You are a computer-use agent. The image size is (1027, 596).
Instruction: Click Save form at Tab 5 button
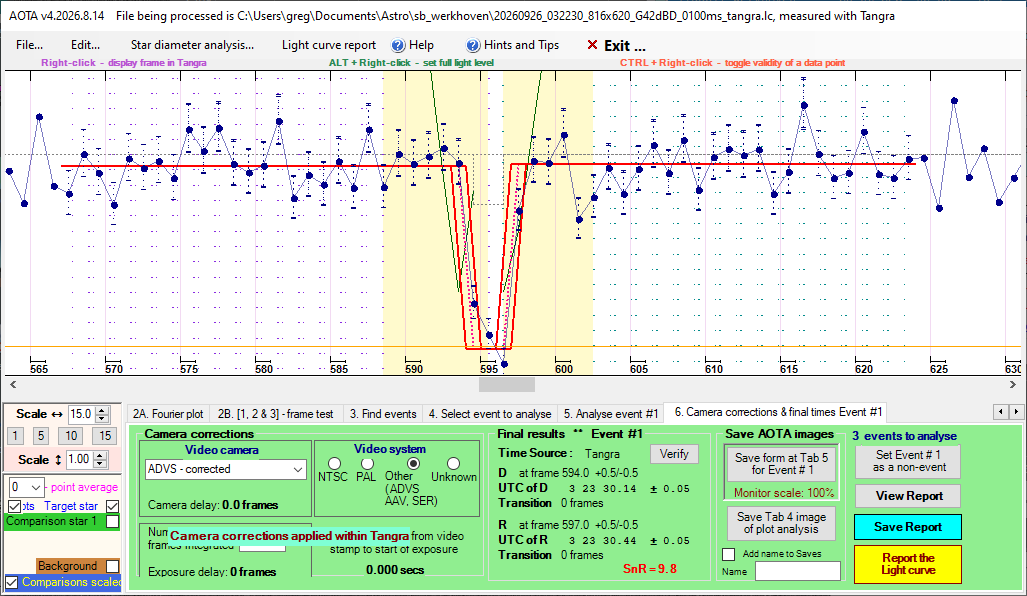tap(781, 464)
